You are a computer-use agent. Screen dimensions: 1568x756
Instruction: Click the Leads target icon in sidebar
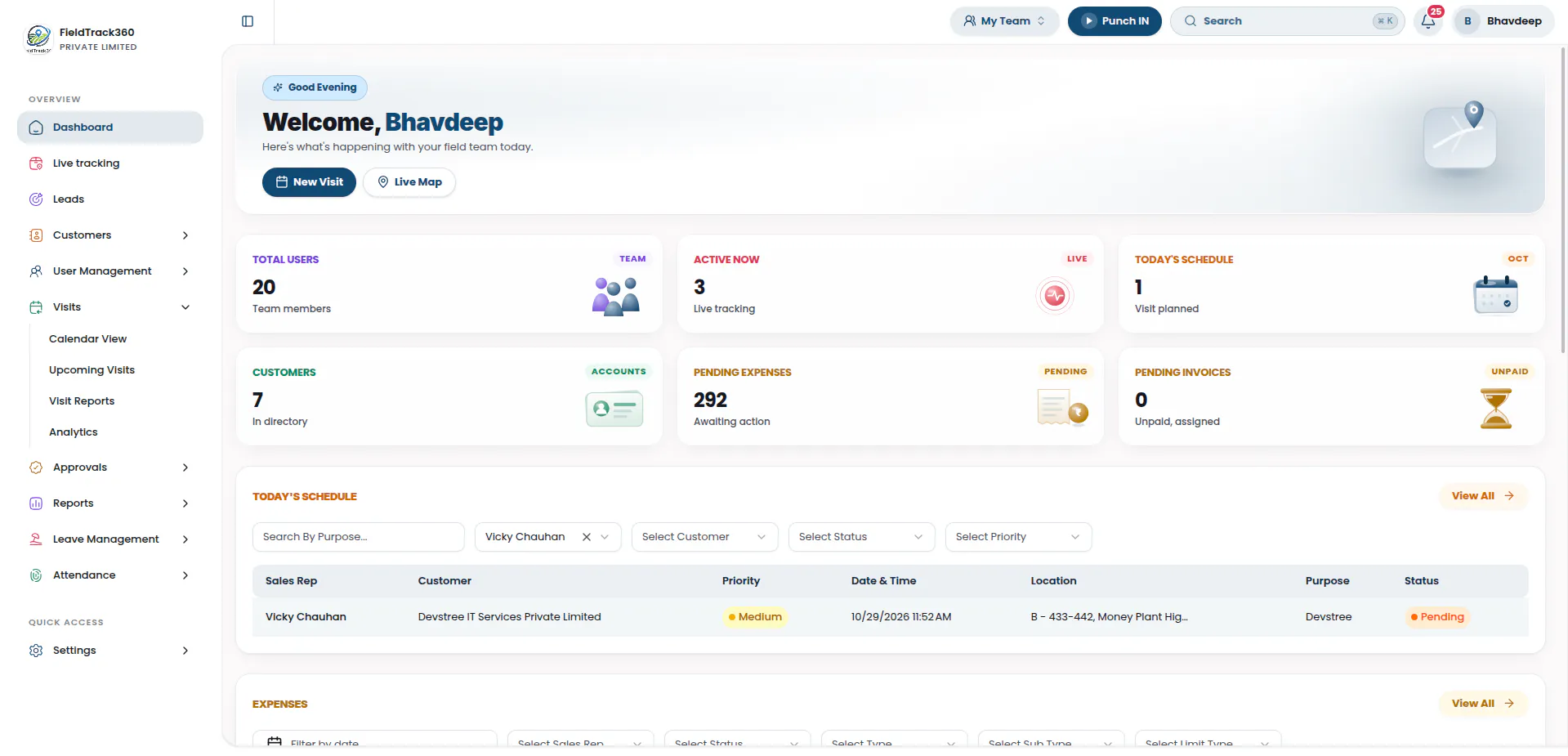pyautogui.click(x=36, y=199)
